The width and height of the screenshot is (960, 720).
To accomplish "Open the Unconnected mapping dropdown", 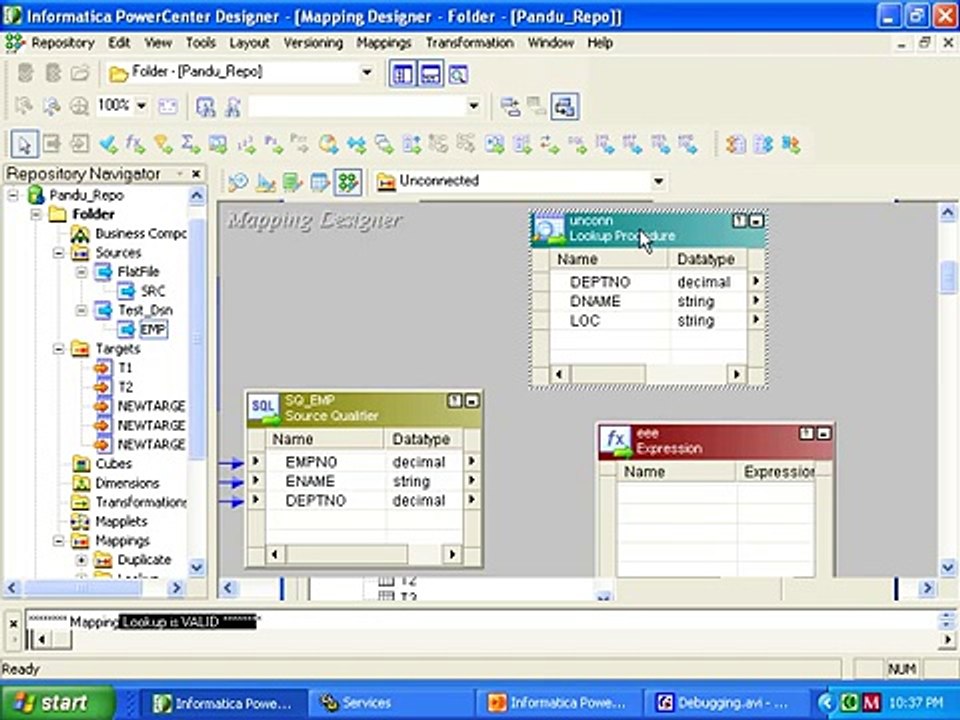I will click(658, 181).
